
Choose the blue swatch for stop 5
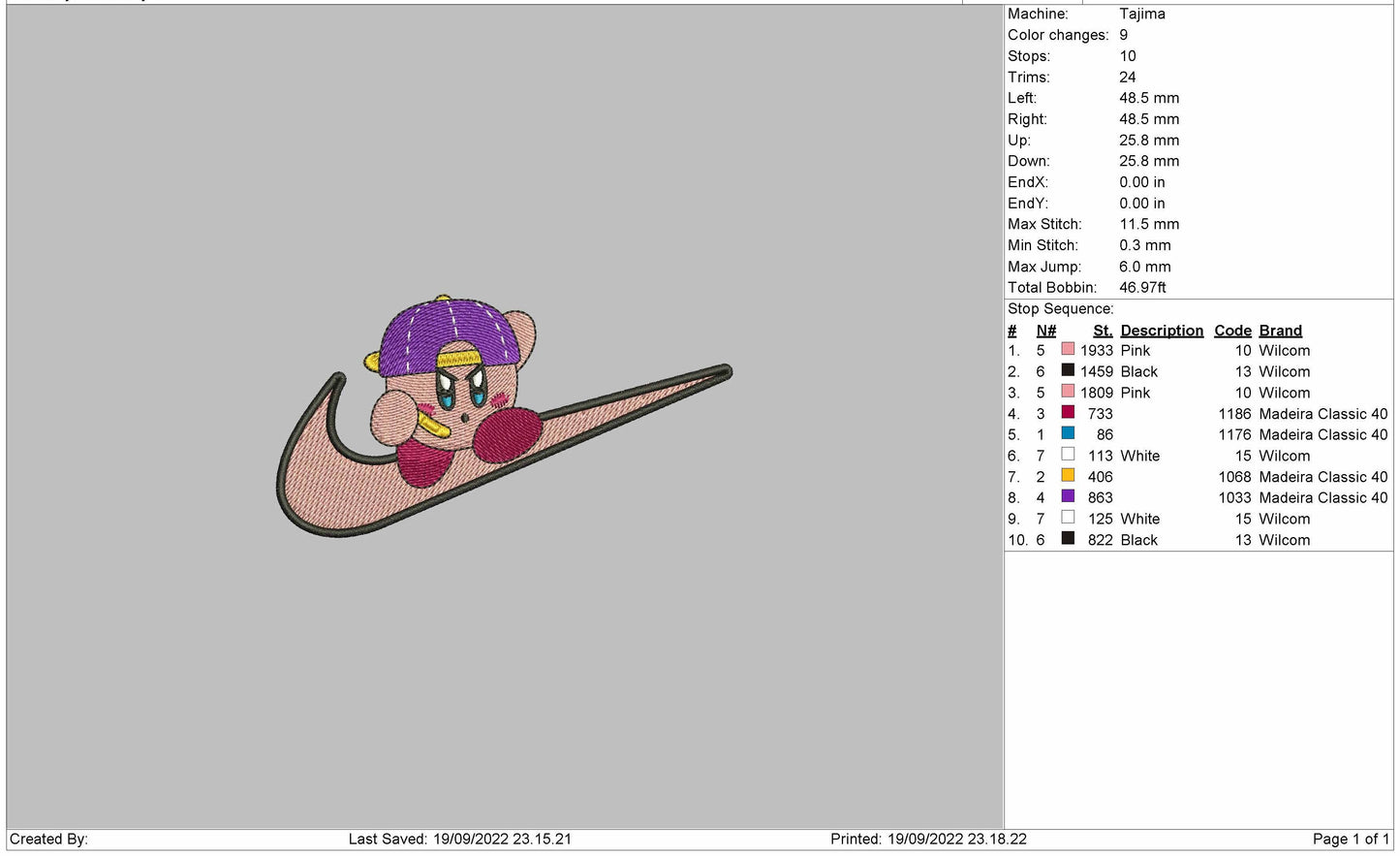[x=1068, y=434]
